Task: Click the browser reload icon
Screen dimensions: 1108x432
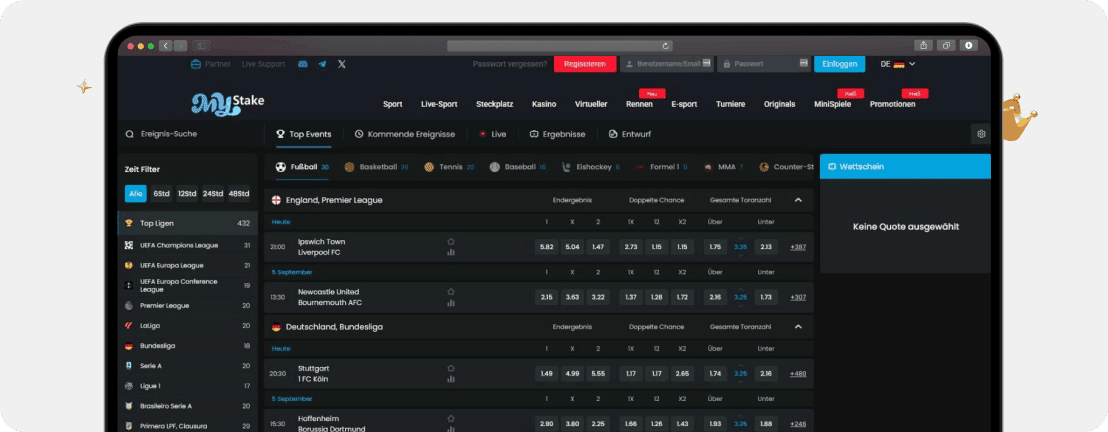Action: point(666,46)
